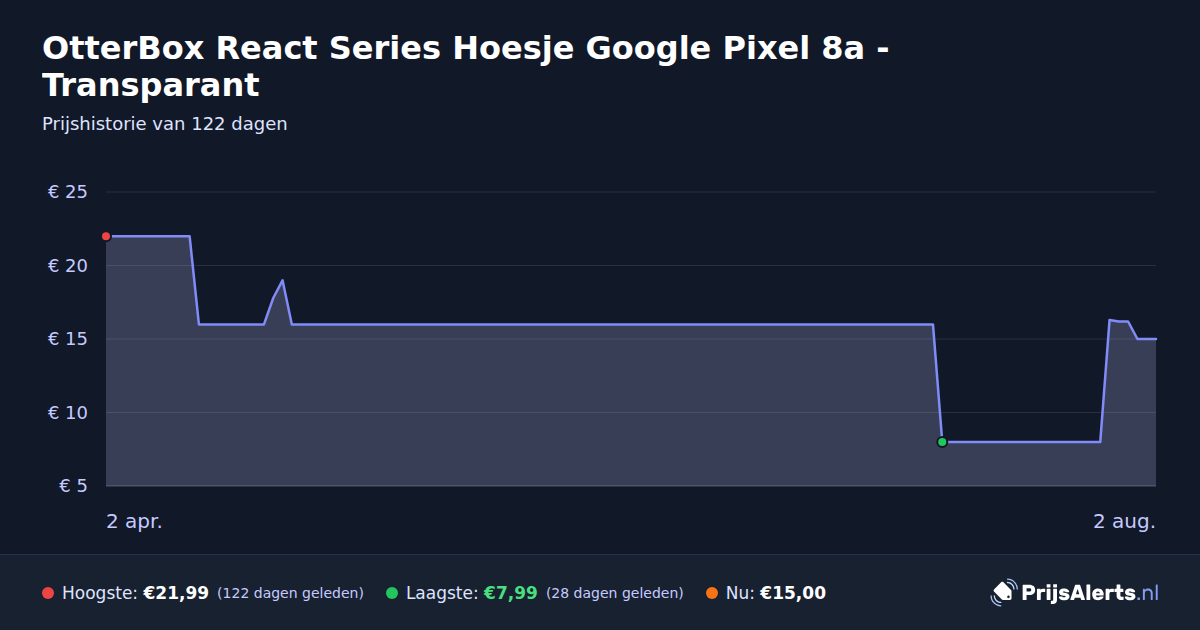Click the Prijshistorie van 122 dagen subtitle
Image resolution: width=1200 pixels, height=630 pixels.
[x=165, y=124]
